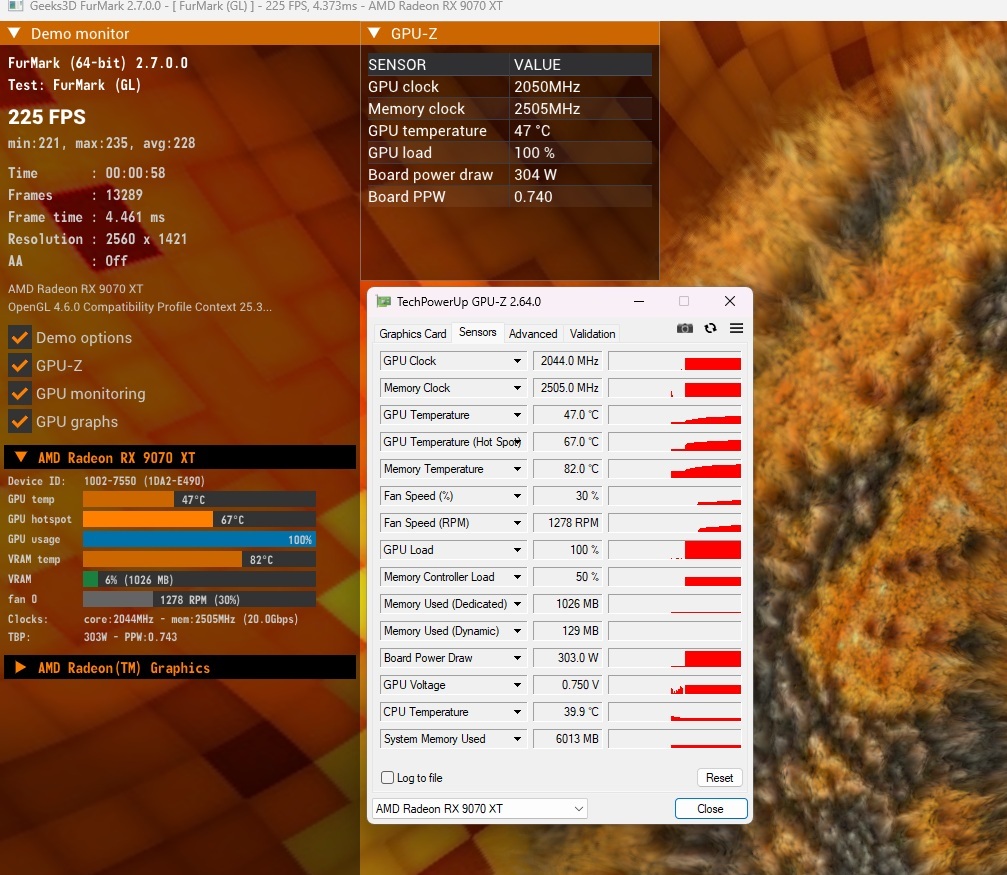Switch to the Graphics Card tab
The width and height of the screenshot is (1007, 875).
coord(412,333)
